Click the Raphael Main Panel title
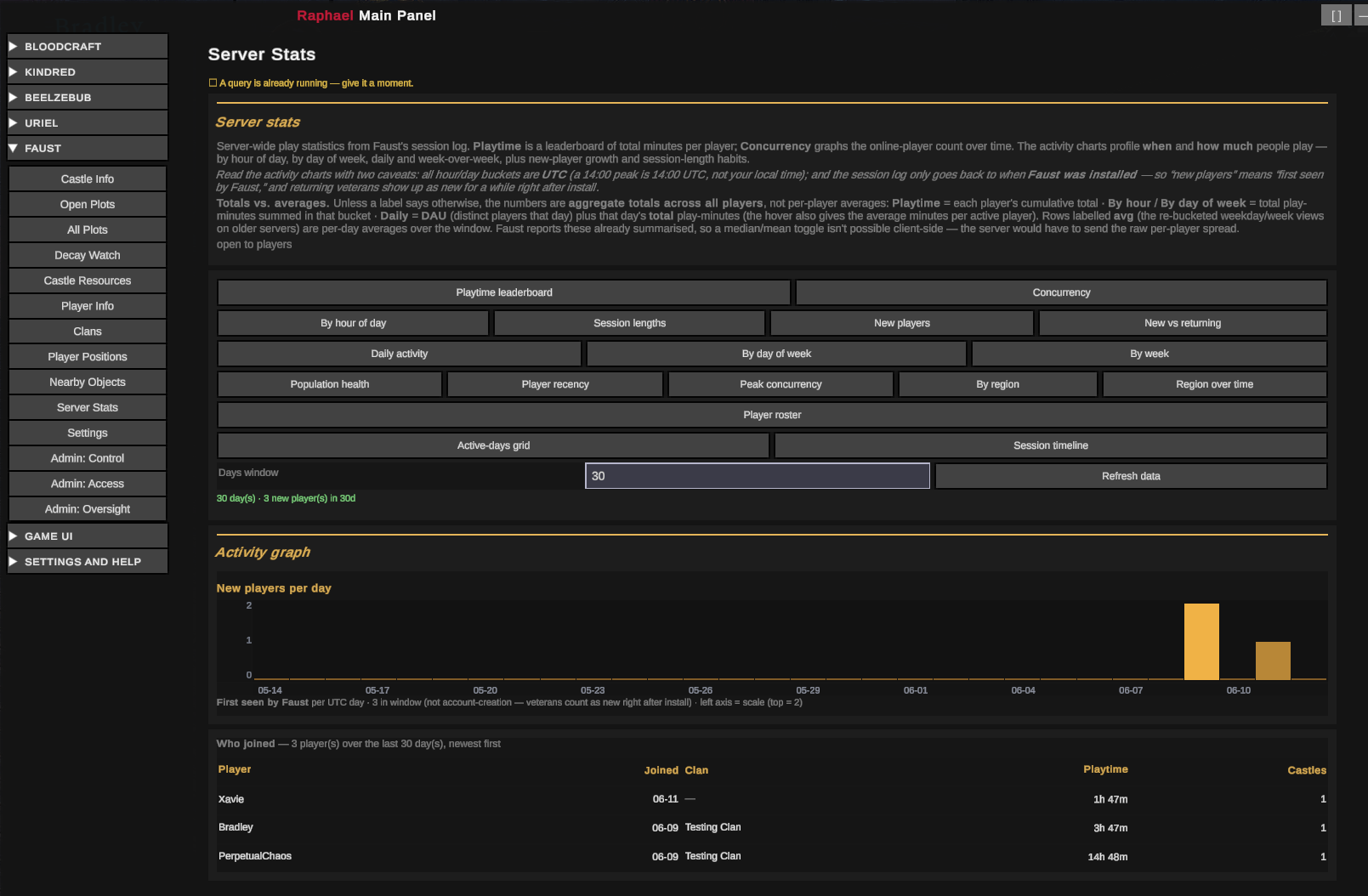Image resolution: width=1368 pixels, height=896 pixels. [x=366, y=15]
